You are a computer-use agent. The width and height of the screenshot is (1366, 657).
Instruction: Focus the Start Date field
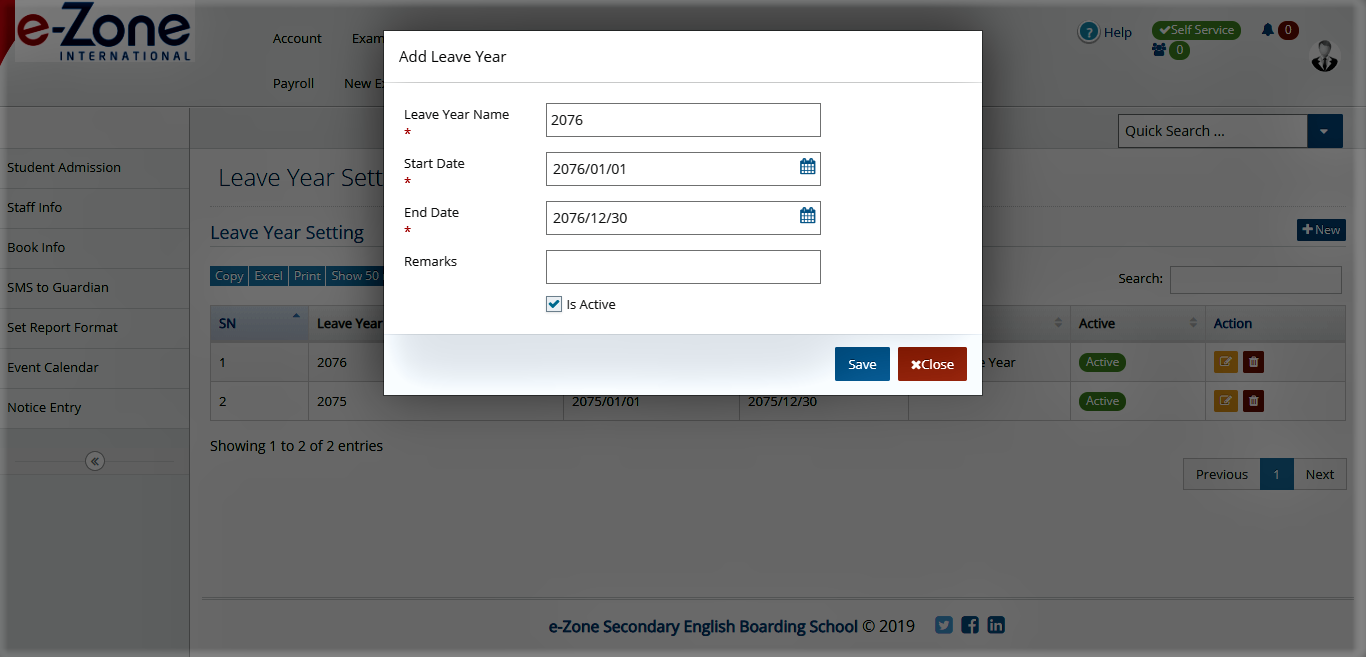[x=683, y=169]
